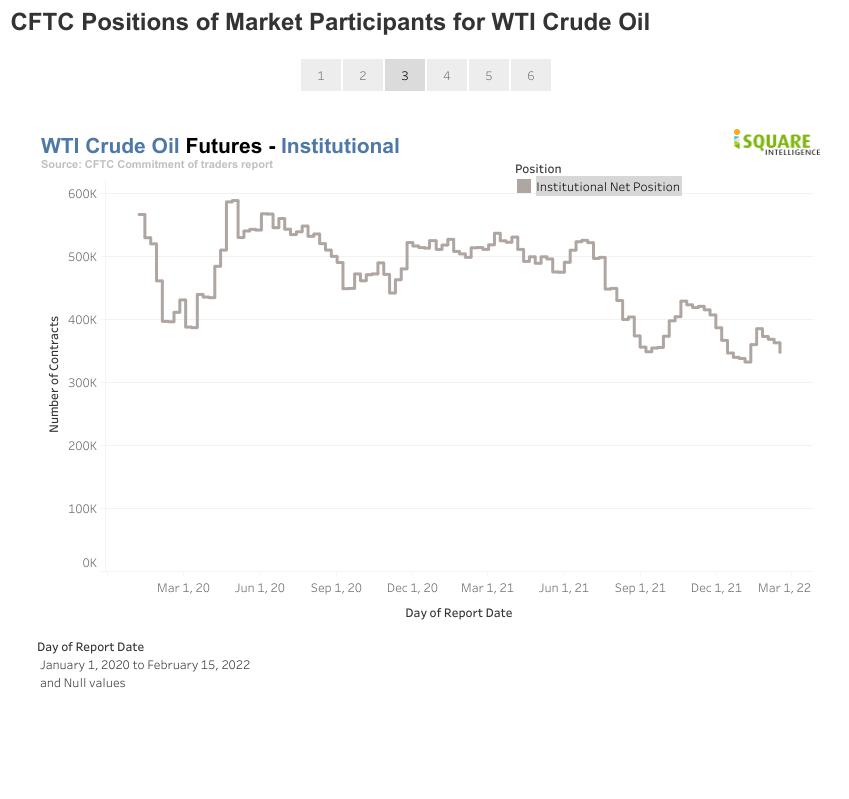Select the 300K y-axis tick label
The height and width of the screenshot is (799, 849).
pyautogui.click(x=82, y=383)
